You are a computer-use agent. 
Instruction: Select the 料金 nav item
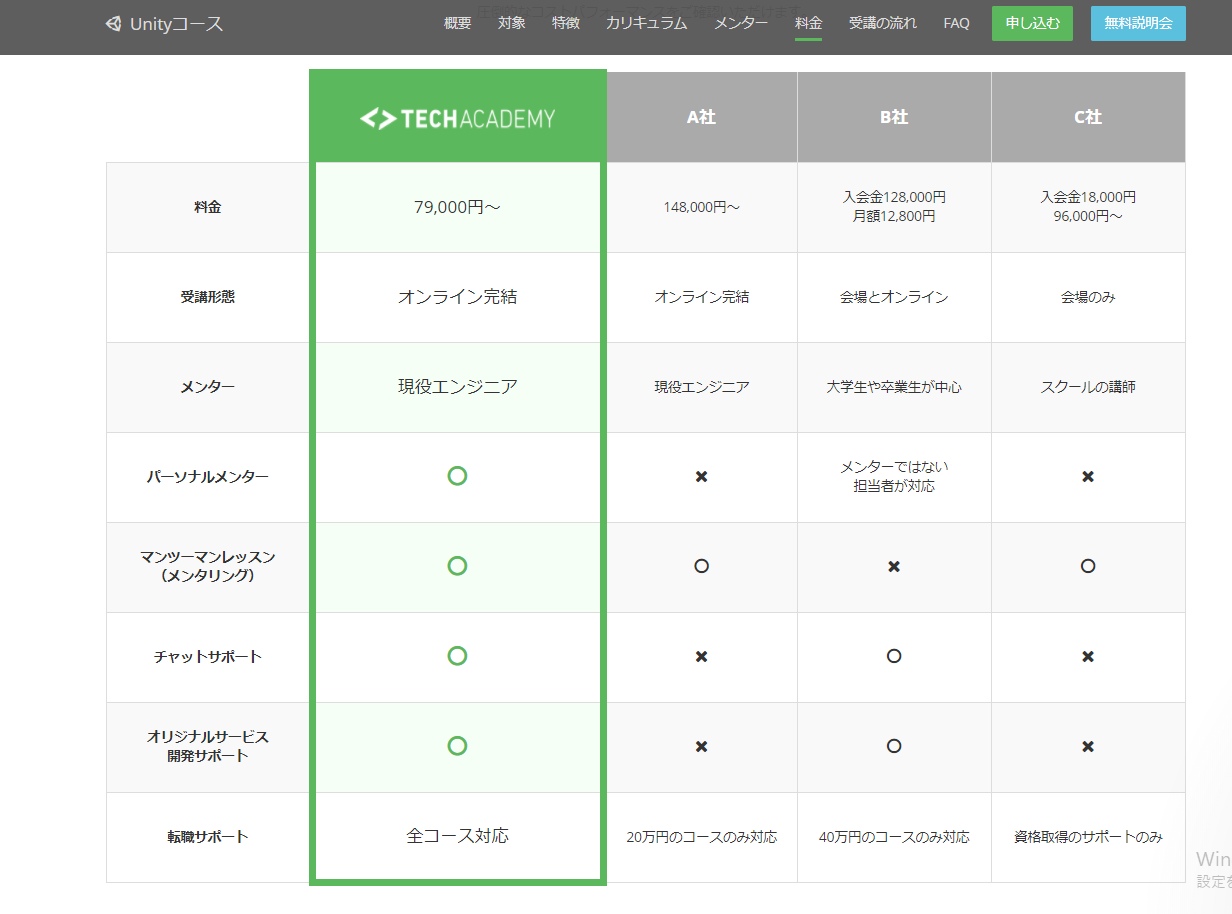tap(808, 23)
